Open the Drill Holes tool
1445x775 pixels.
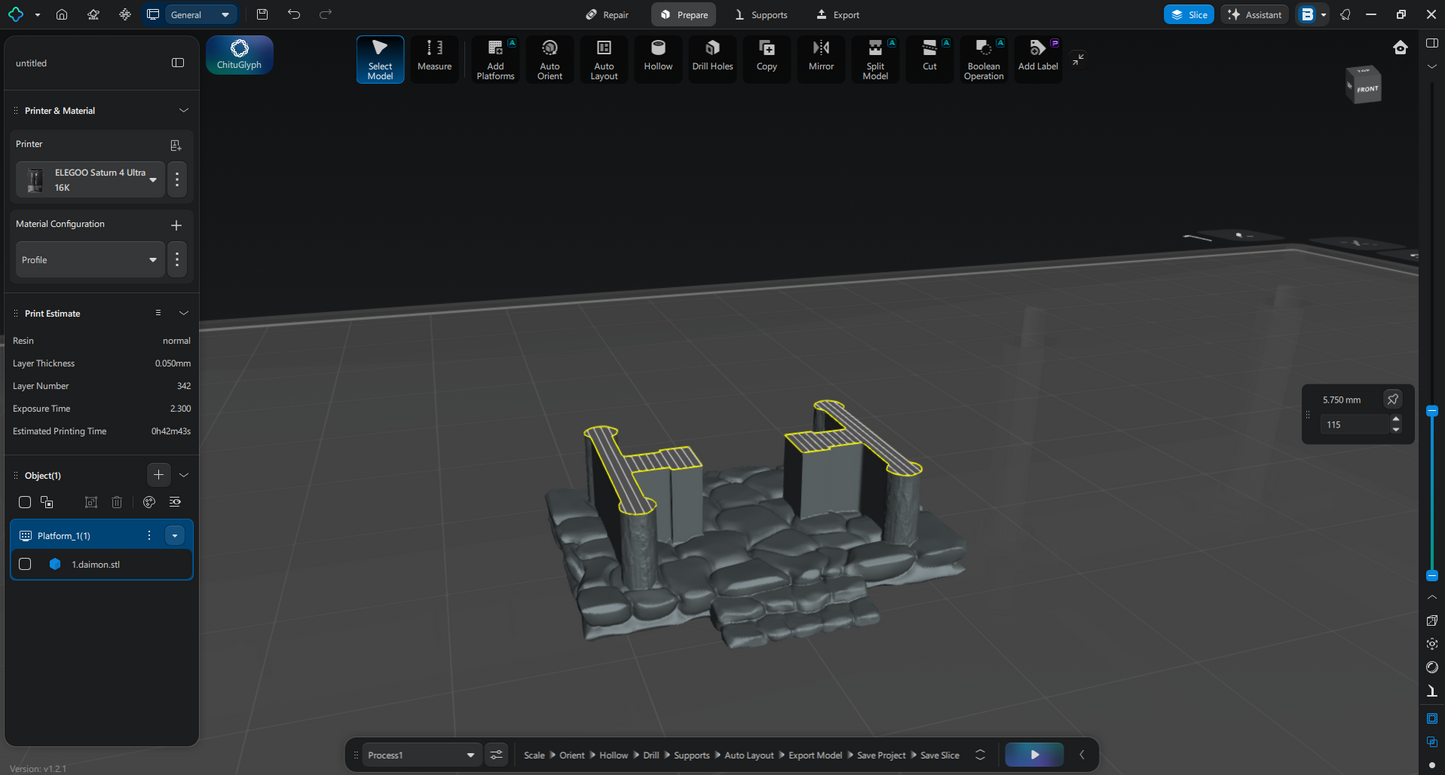(713, 60)
